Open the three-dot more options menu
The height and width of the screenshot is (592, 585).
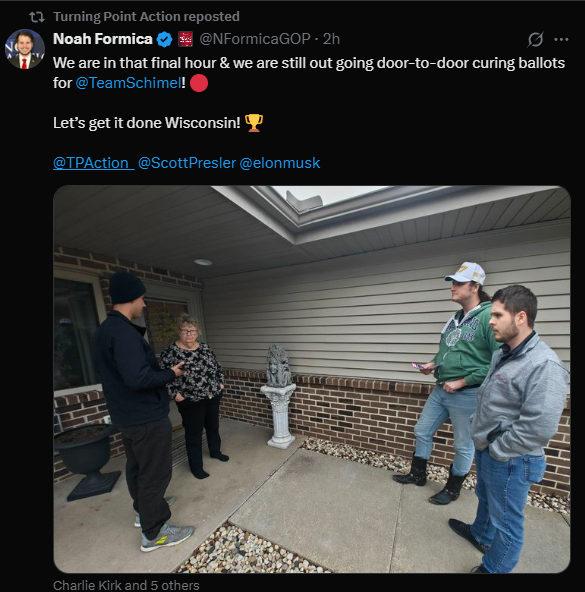[x=561, y=39]
